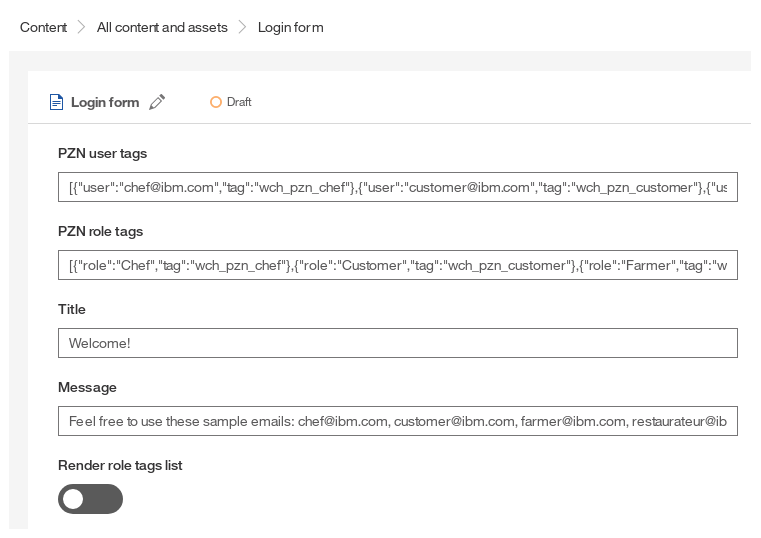Screen dimensions: 761x538
Task: Click the Message field label
Action: [87, 387]
